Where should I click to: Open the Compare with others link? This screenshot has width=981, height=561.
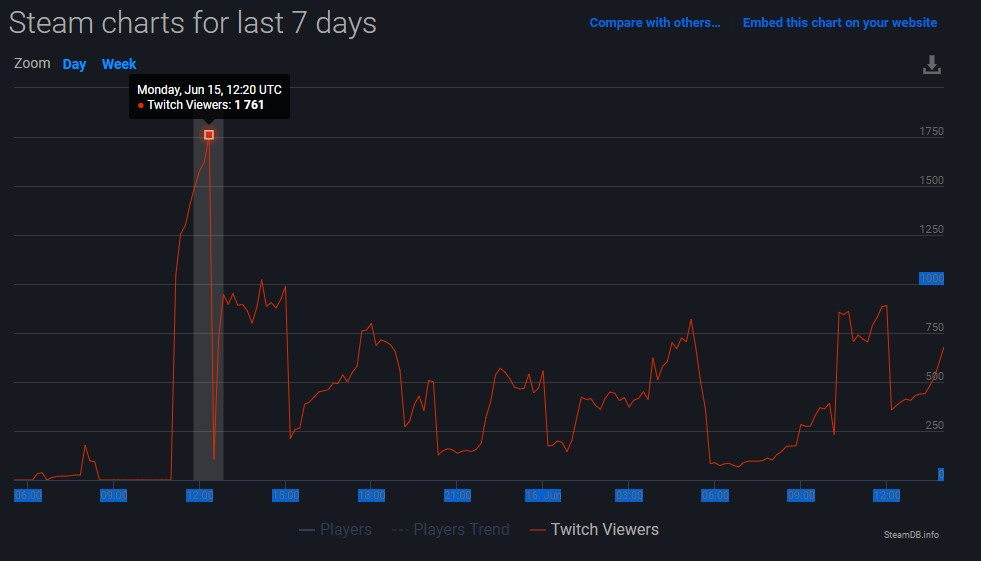click(x=654, y=22)
